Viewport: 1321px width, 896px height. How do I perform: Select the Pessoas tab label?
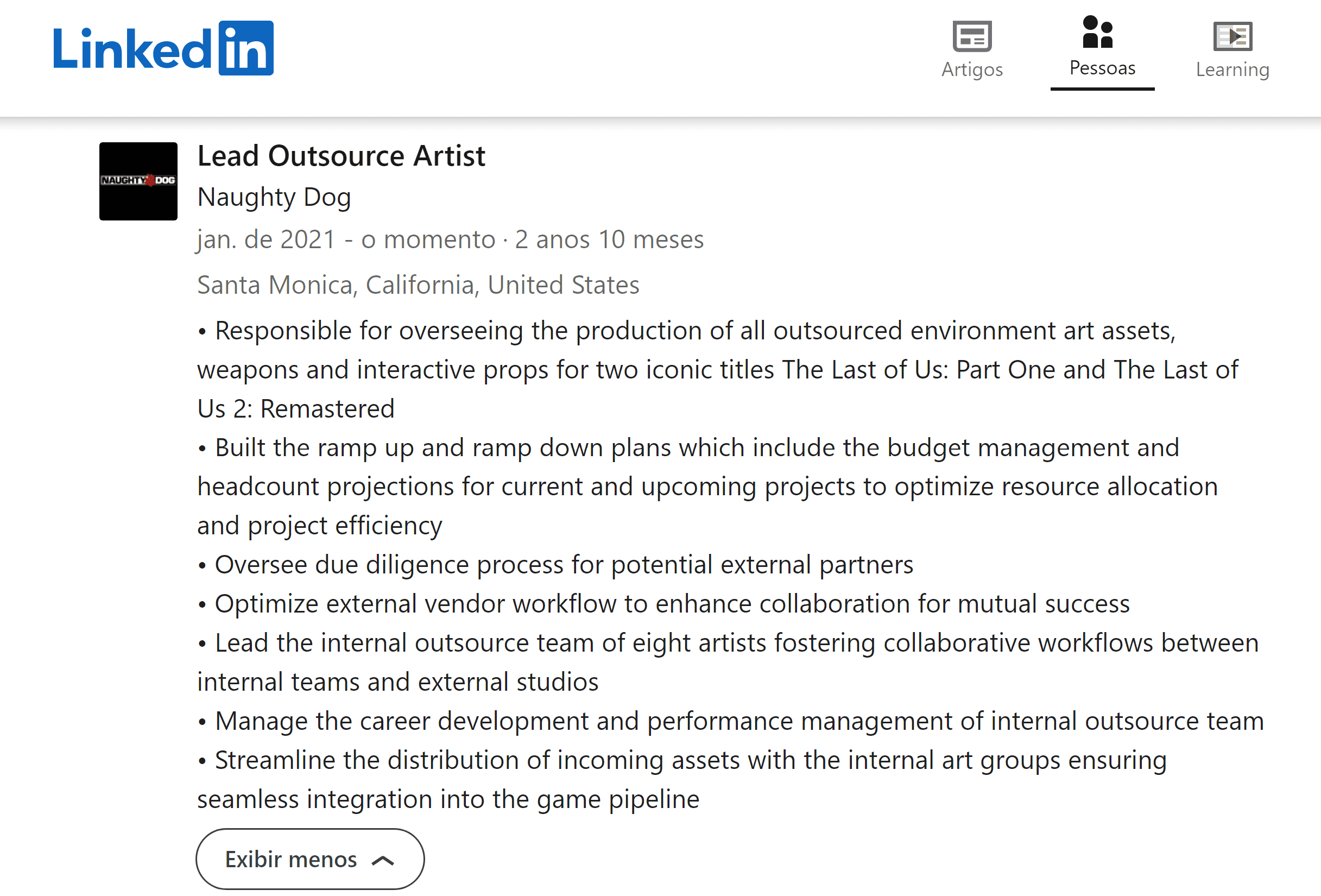[1102, 68]
